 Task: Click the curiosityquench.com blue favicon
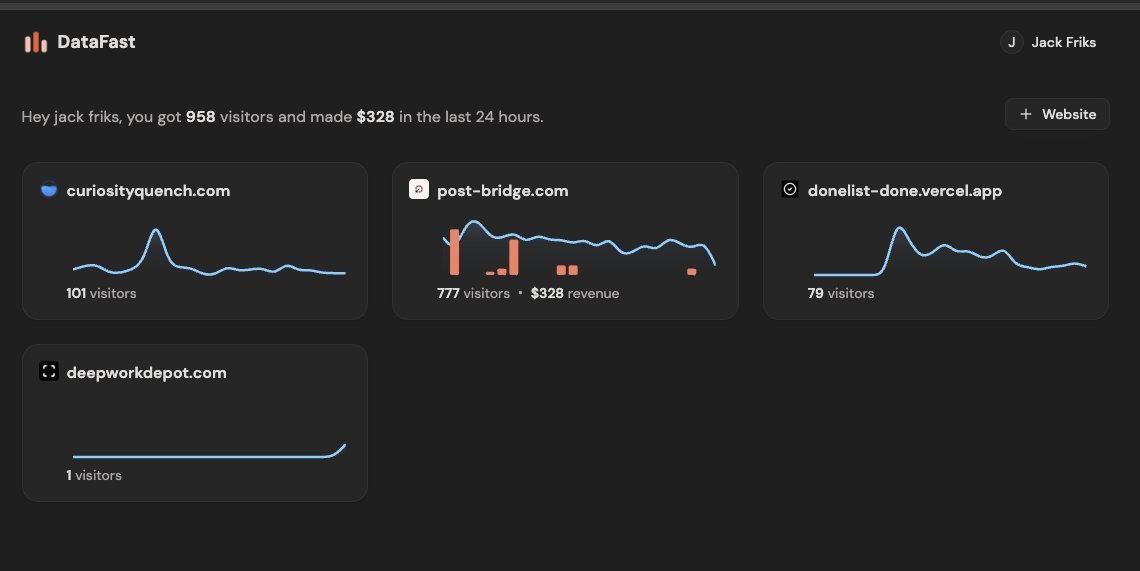click(48, 190)
